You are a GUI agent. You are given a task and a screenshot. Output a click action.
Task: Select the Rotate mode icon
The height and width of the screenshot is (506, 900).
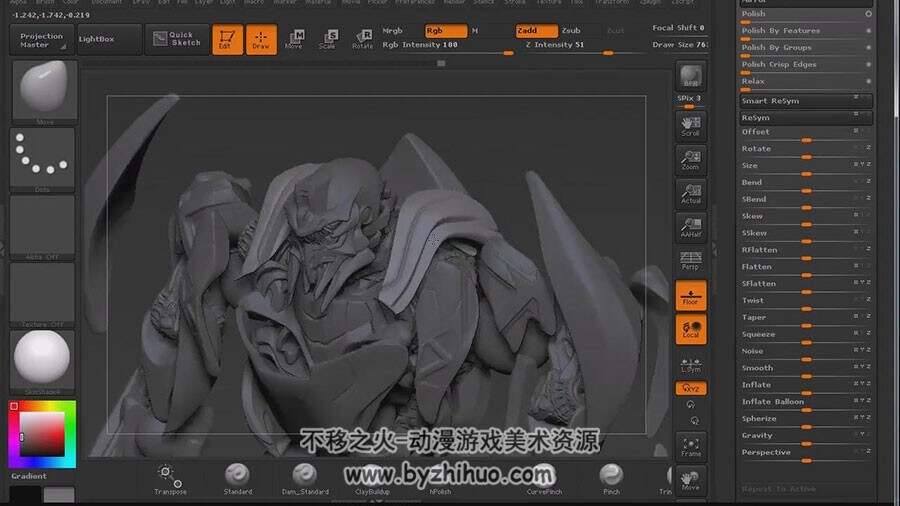click(x=363, y=40)
